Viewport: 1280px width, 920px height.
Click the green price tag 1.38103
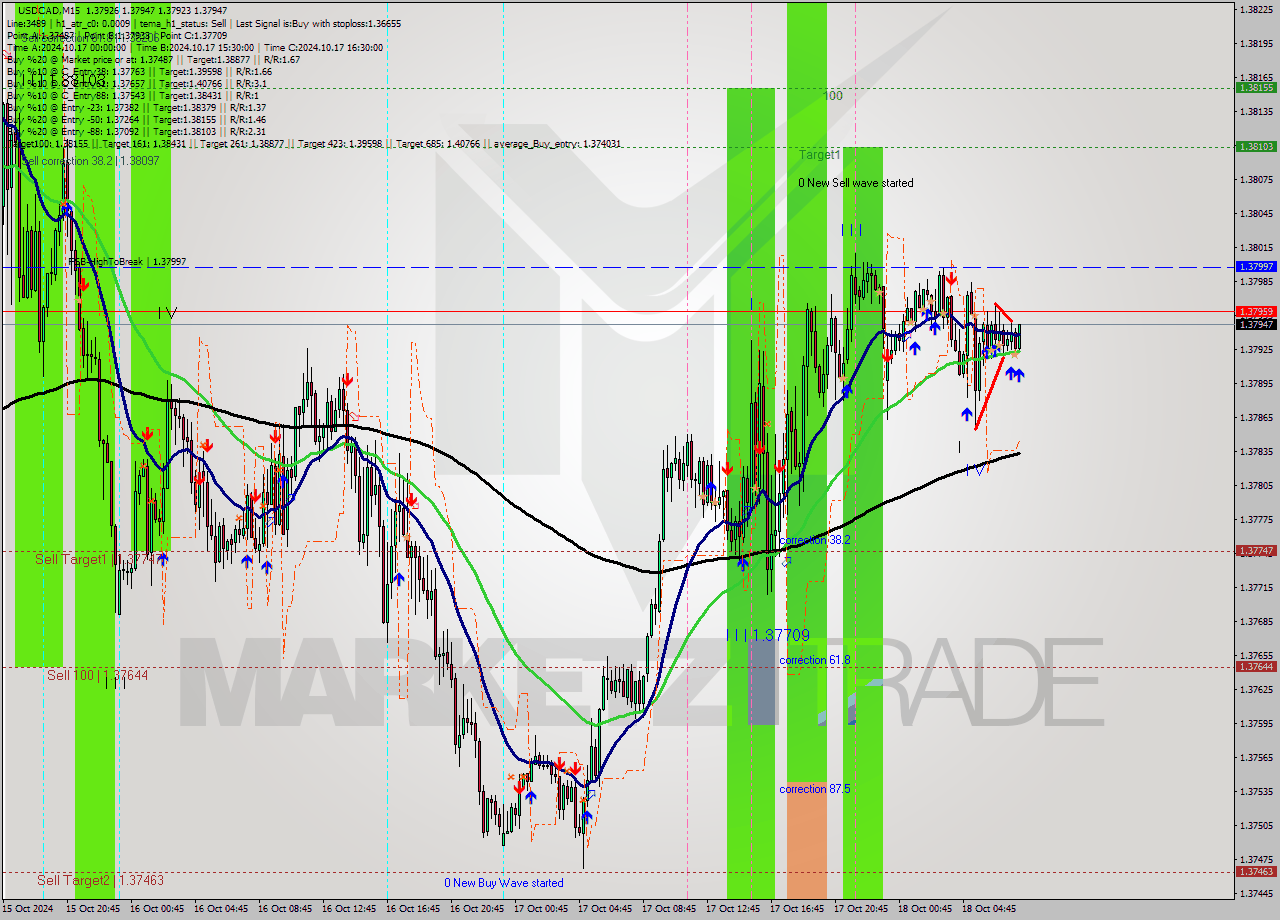pos(1256,146)
